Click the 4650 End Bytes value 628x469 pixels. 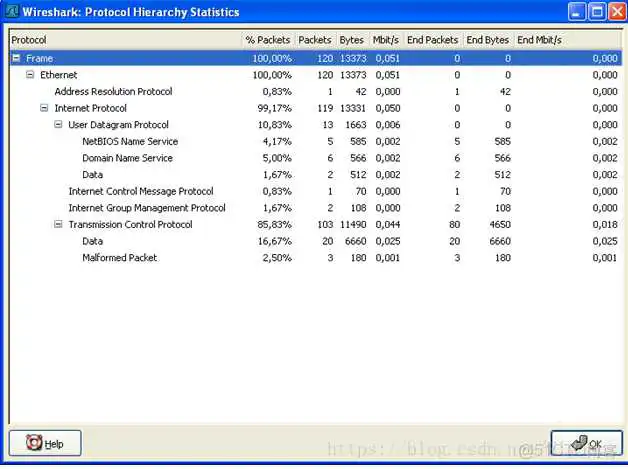[500, 225]
